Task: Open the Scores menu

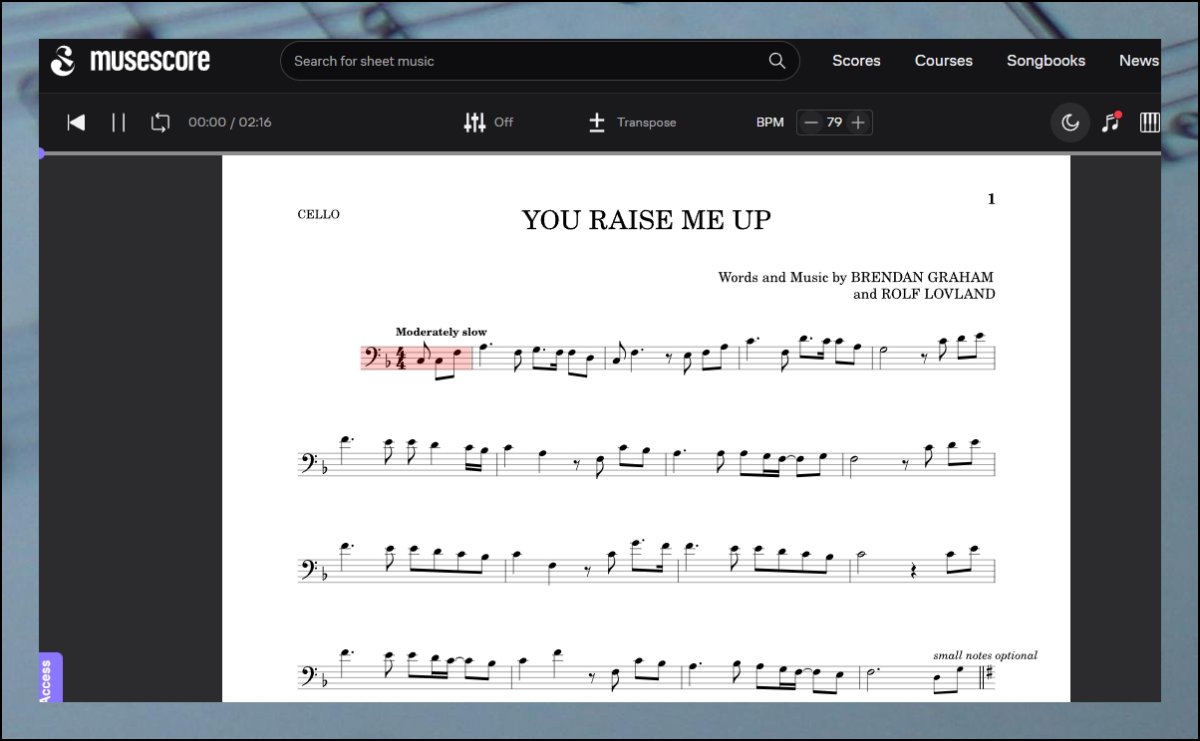Action: point(856,61)
